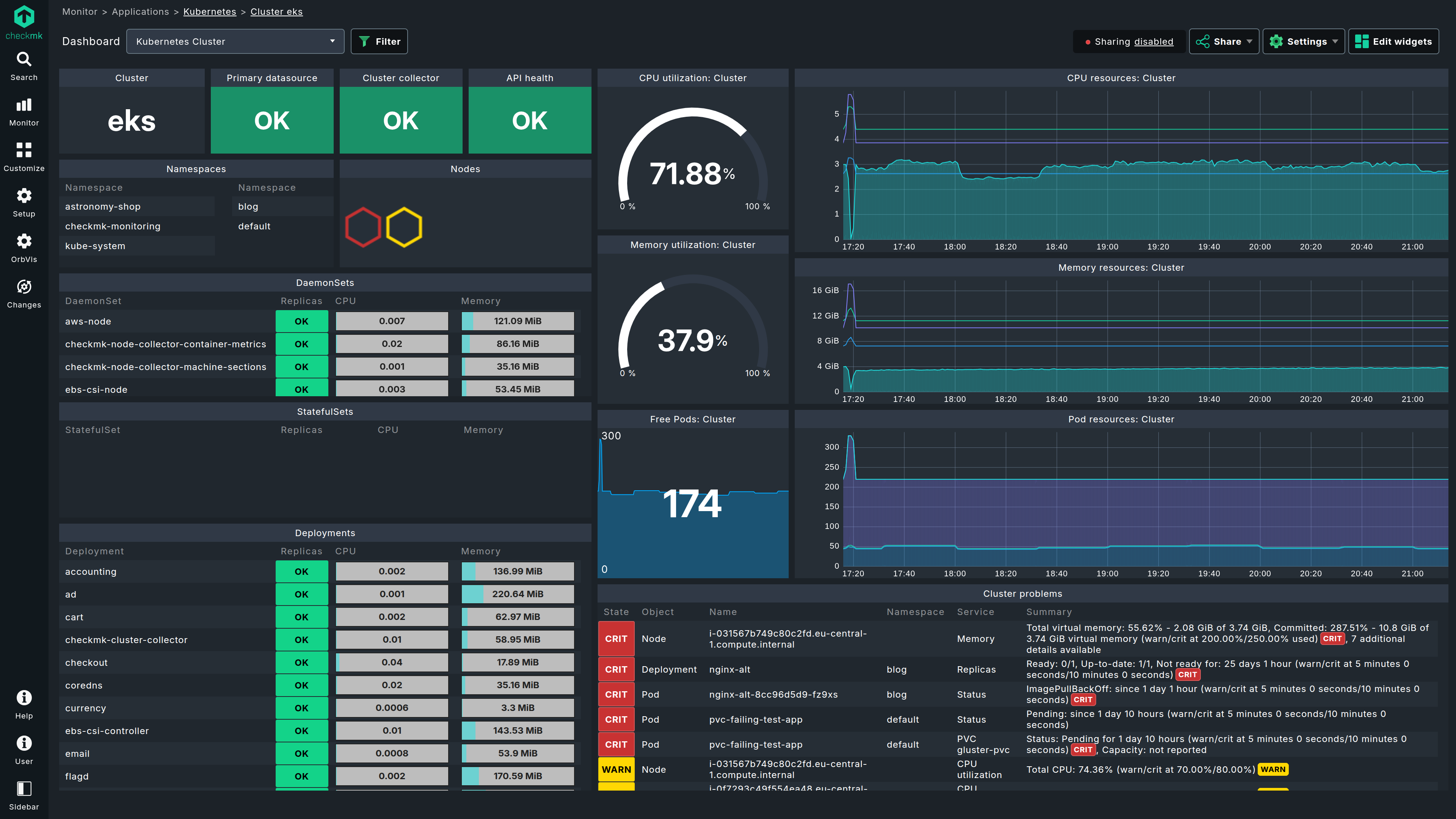Open the Monitor menu icon
1456x819 pixels.
pyautogui.click(x=24, y=105)
